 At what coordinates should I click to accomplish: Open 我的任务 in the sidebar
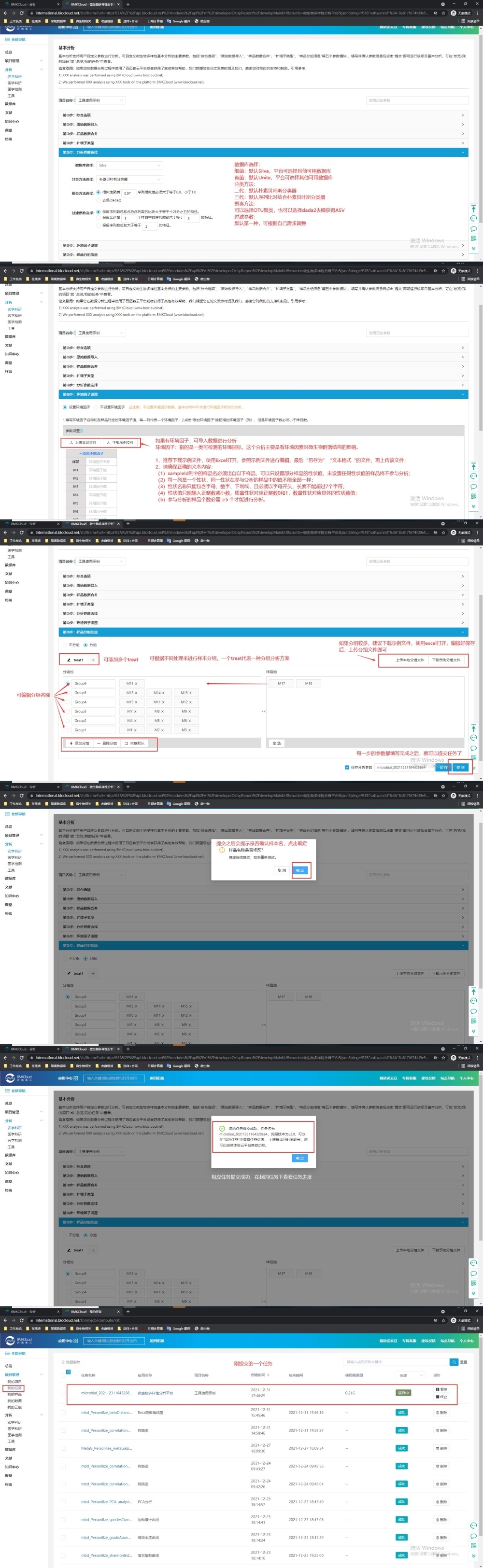(x=14, y=1388)
